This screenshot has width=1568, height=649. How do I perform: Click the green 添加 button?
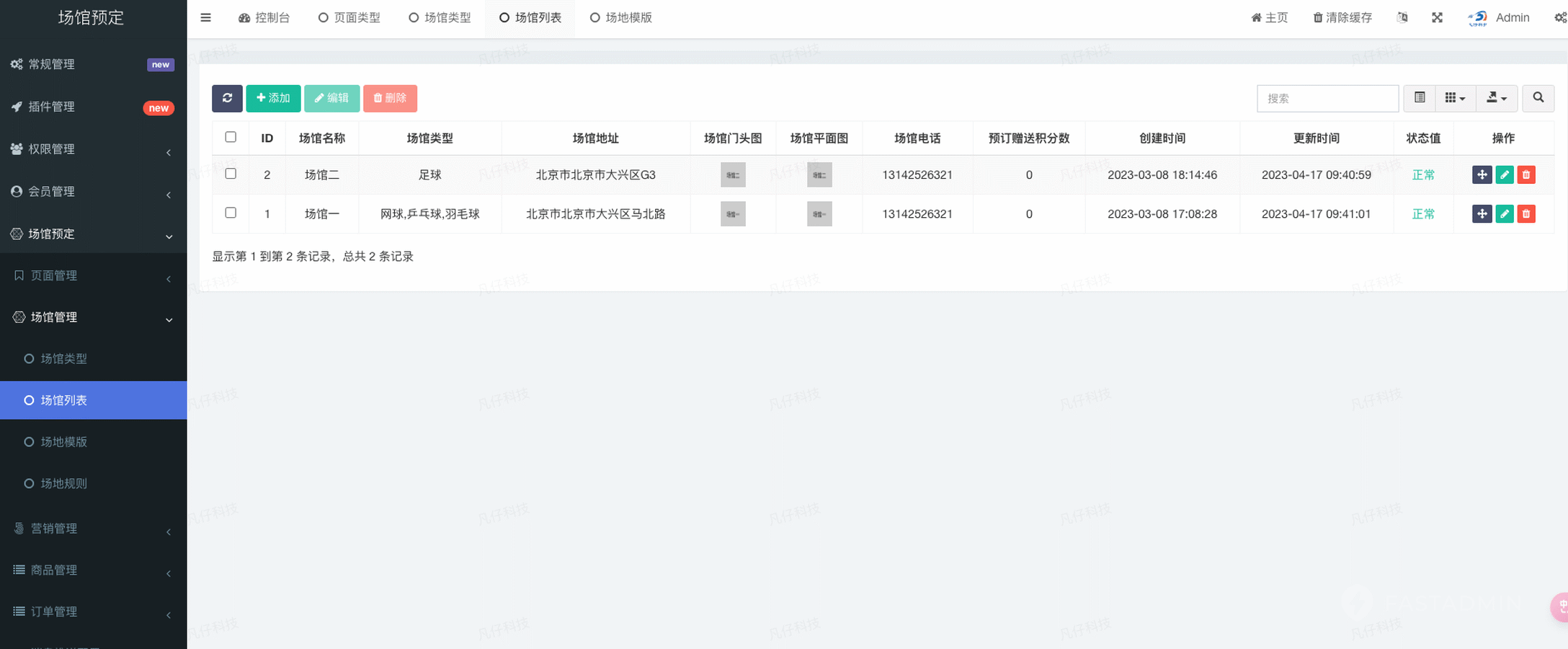click(x=273, y=98)
